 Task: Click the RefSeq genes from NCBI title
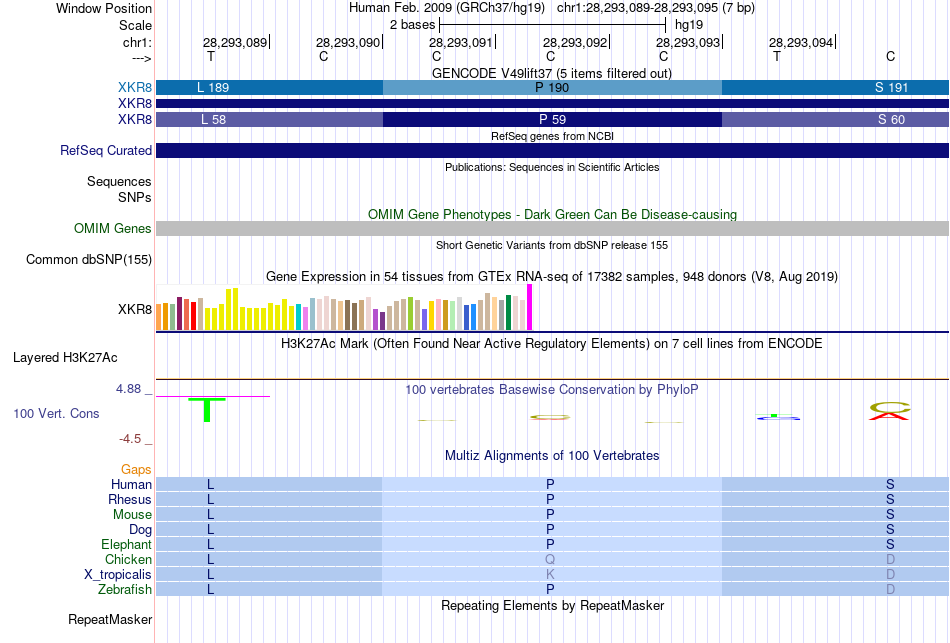[x=552, y=136]
